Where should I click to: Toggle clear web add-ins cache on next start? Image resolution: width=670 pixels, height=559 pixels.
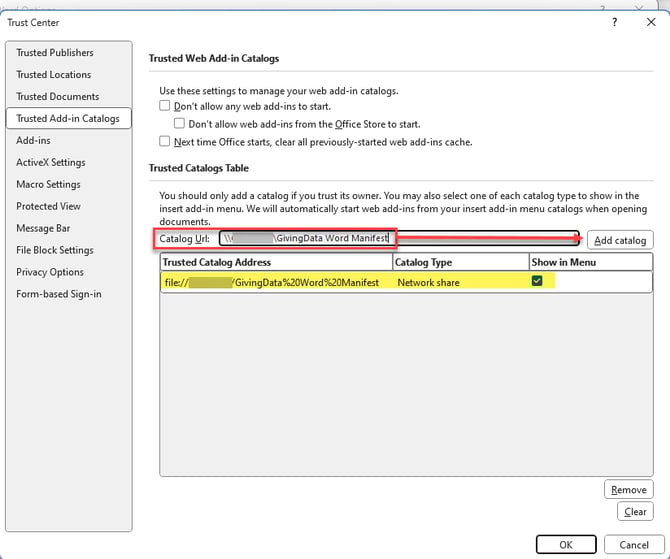[x=165, y=142]
